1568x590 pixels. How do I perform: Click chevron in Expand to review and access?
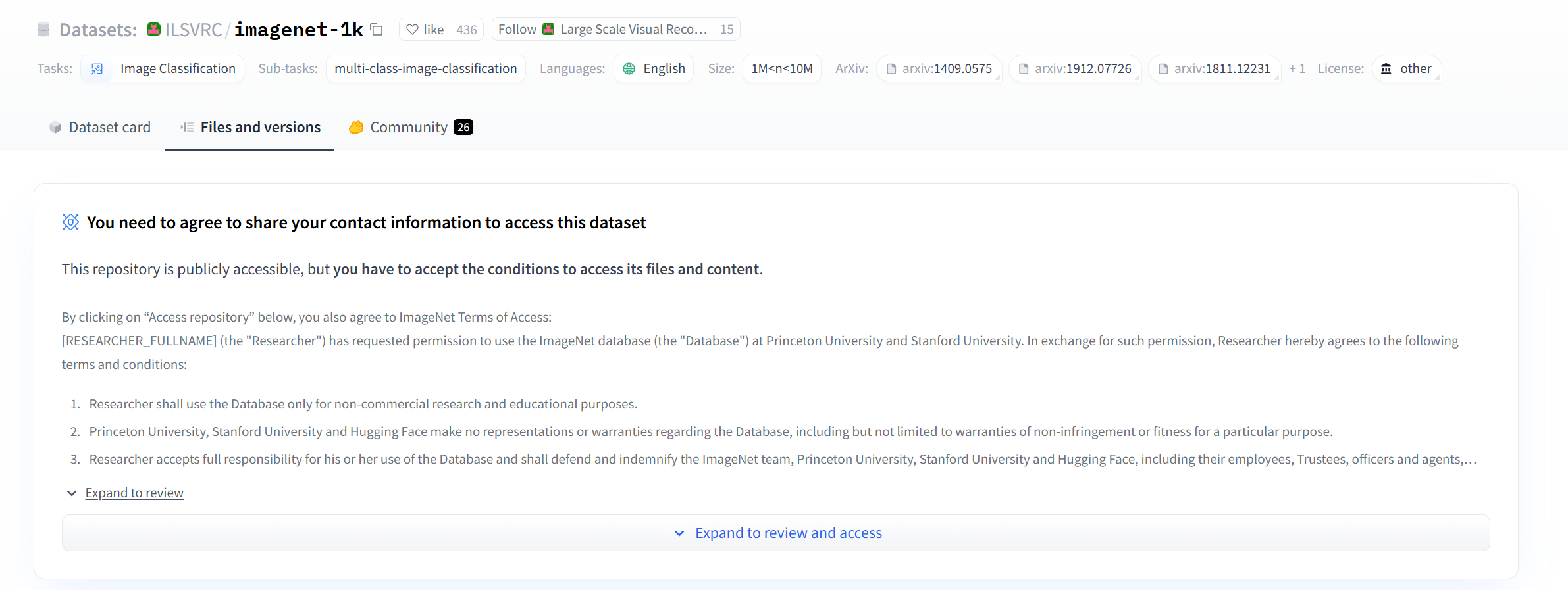[679, 533]
